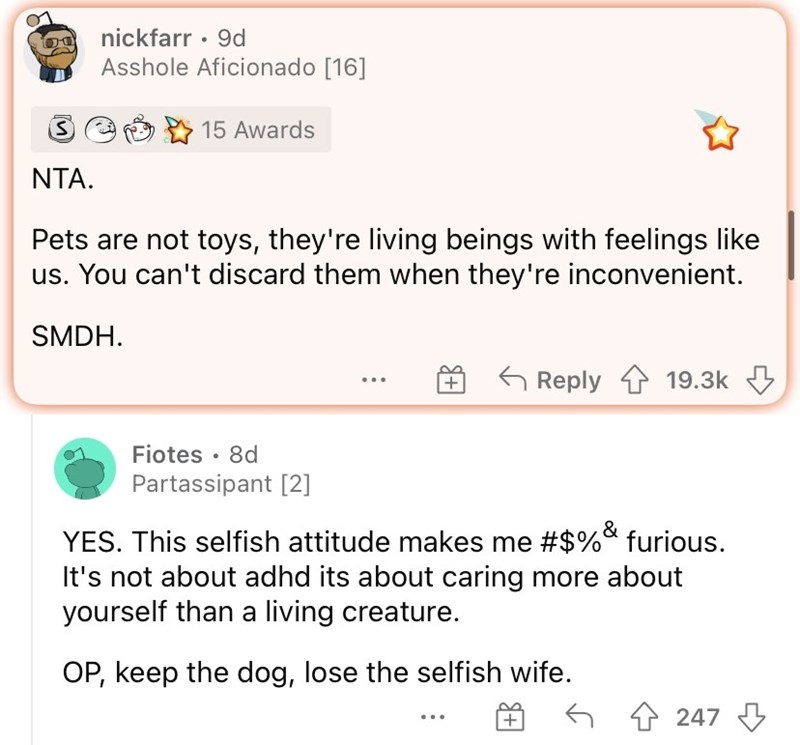Viewport: 800px width, 745px height.
Task: Click Fiotes' green snoo avatar
Action: [83, 468]
